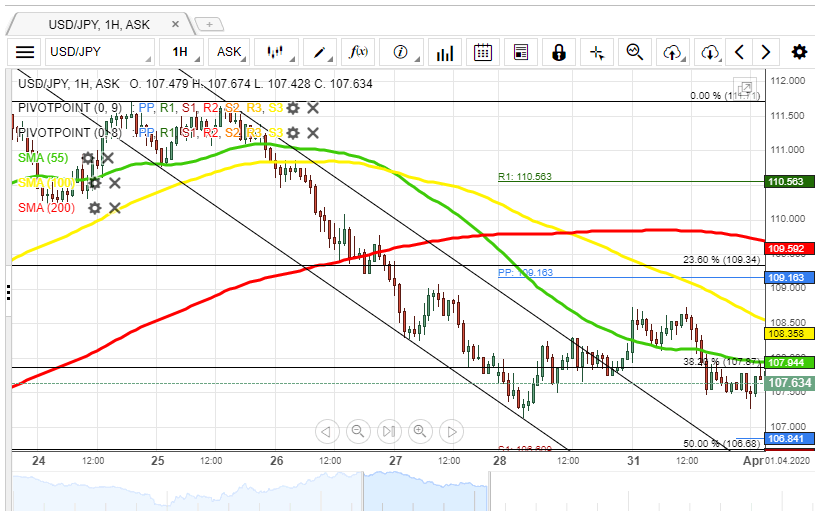Open the f(x) indicators menu
This screenshot has width=827, height=517.
point(358,52)
